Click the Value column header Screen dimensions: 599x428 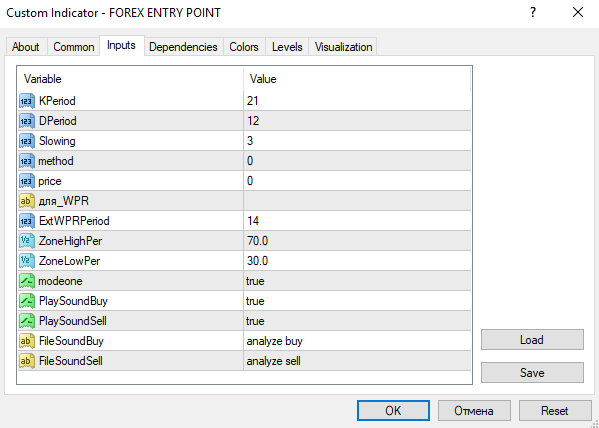[357, 79]
